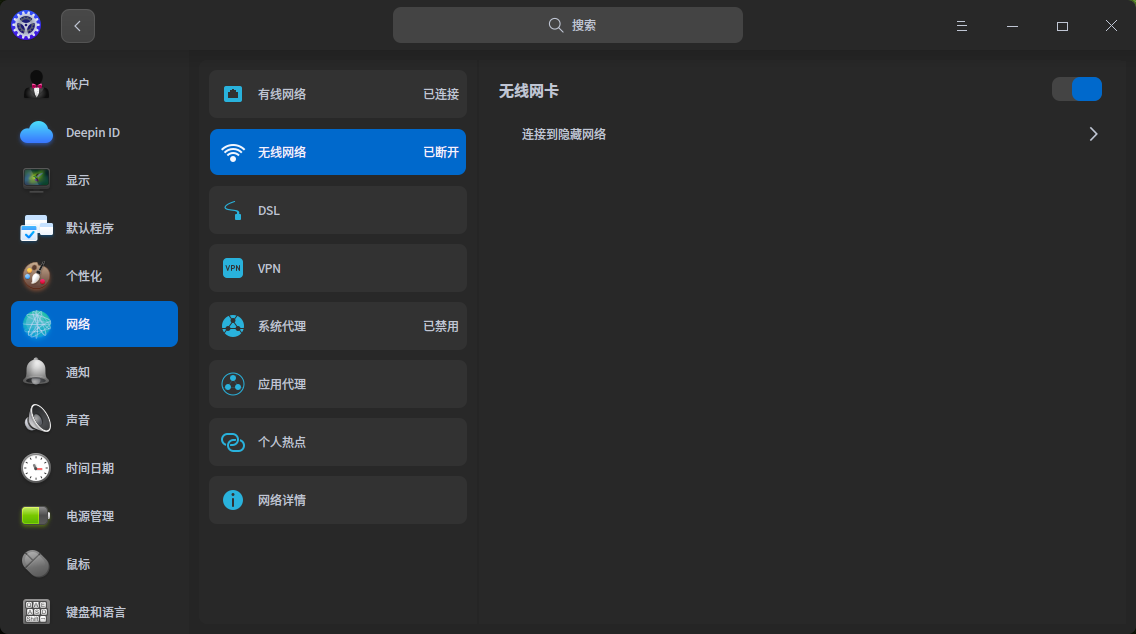Viewport: 1136px width, 634px height.
Task: Close the Control Center window
Action: [1111, 26]
